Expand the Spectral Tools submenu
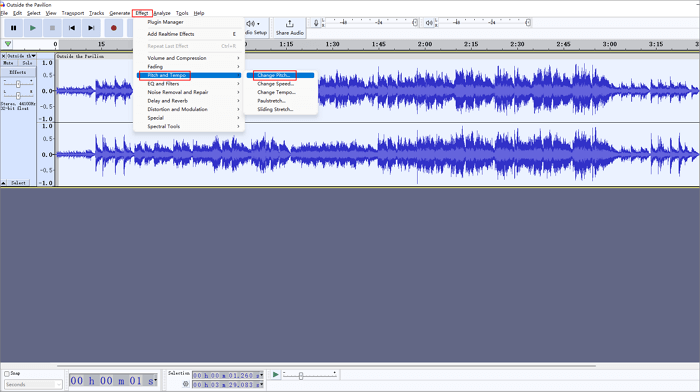 [x=189, y=126]
